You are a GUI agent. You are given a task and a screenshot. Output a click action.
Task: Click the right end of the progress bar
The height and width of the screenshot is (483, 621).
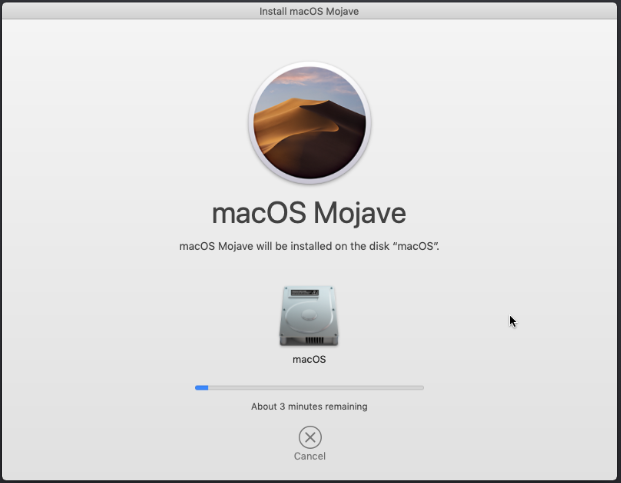421,387
